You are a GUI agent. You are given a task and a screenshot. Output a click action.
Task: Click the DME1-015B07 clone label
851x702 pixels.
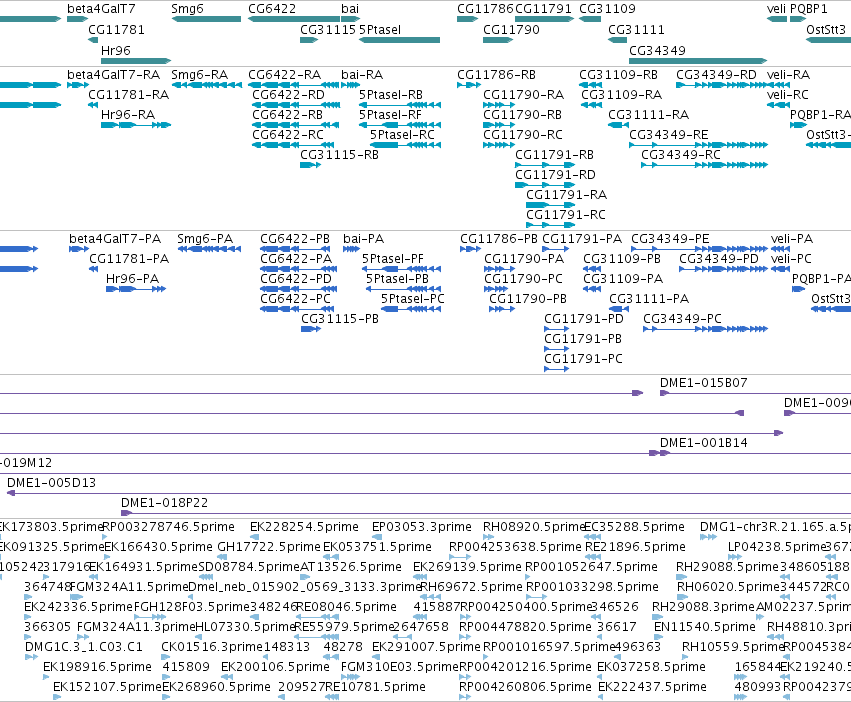click(703, 383)
